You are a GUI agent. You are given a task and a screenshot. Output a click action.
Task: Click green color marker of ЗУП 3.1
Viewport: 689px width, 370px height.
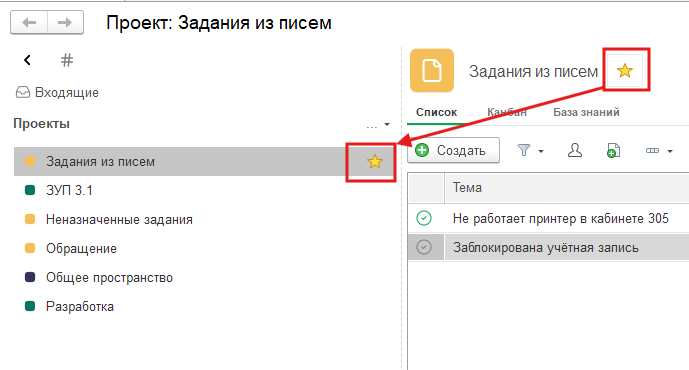(30, 190)
